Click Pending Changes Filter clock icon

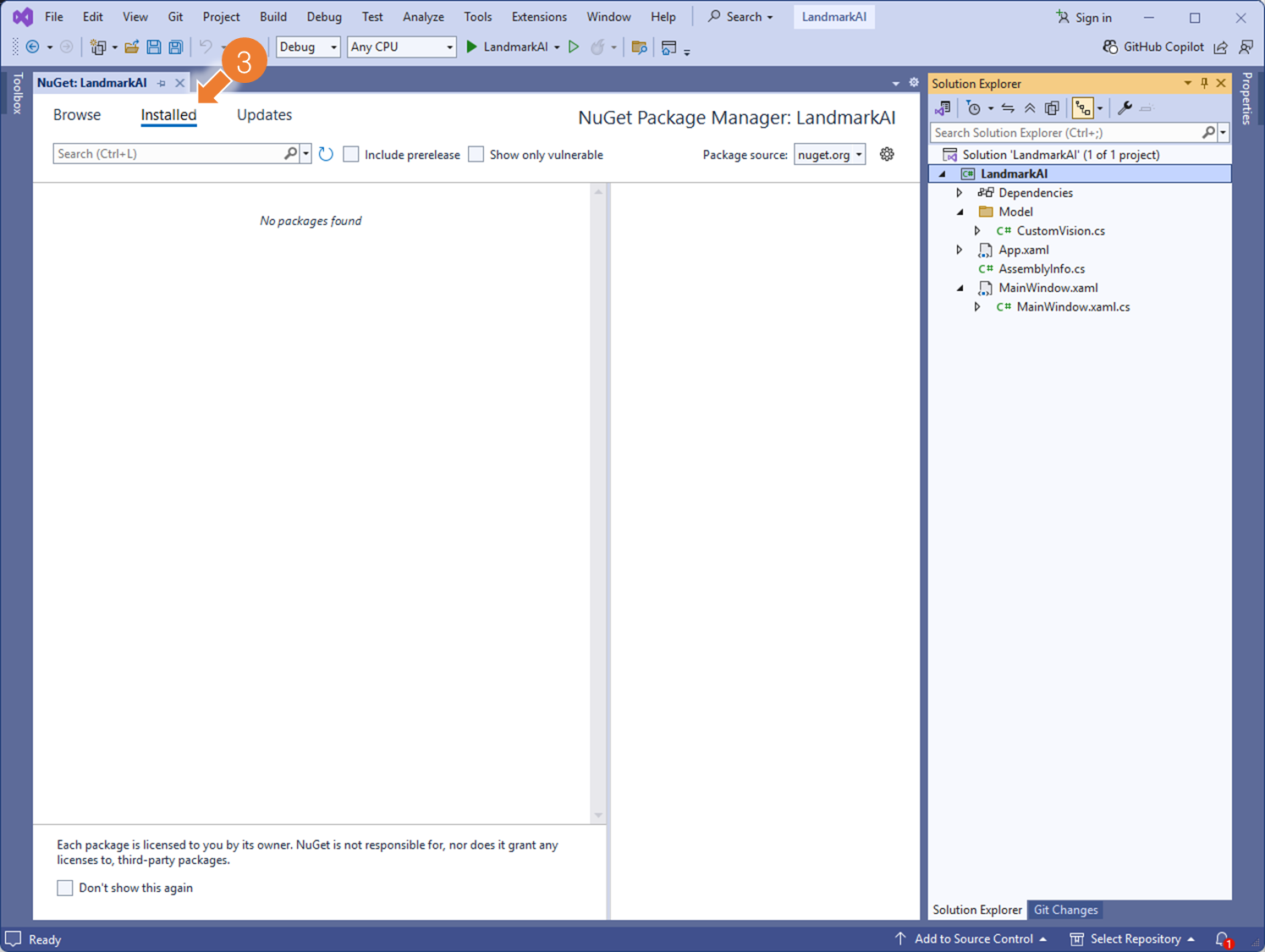pyautogui.click(x=974, y=108)
